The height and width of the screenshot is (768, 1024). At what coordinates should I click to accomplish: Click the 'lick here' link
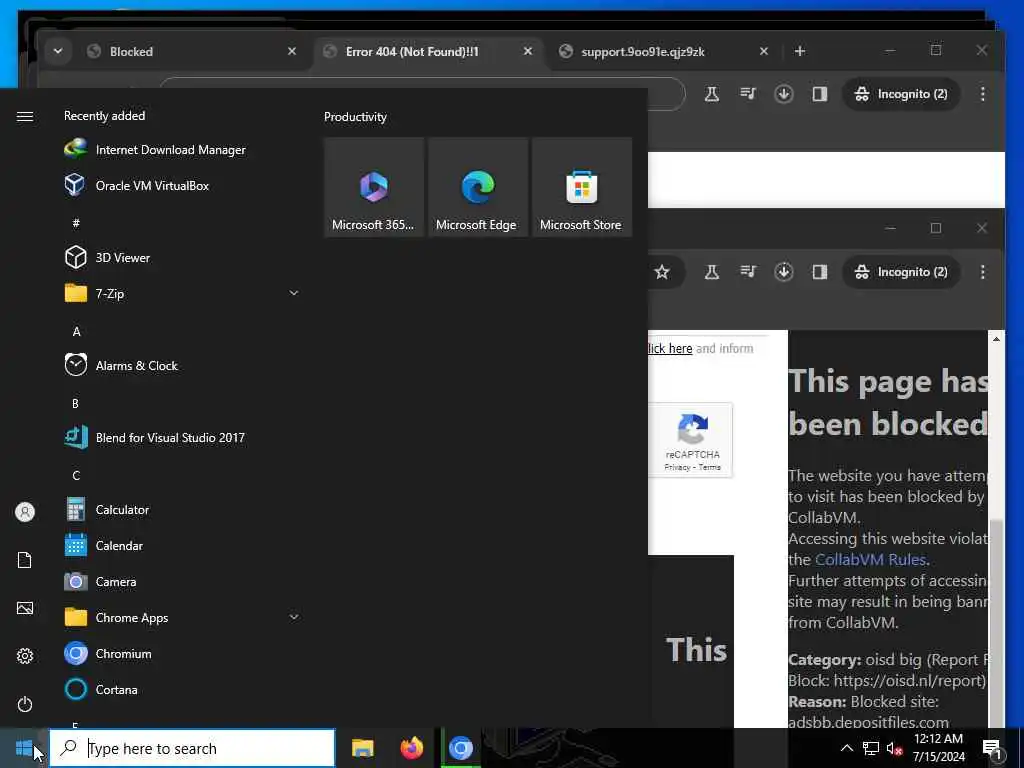pos(670,349)
